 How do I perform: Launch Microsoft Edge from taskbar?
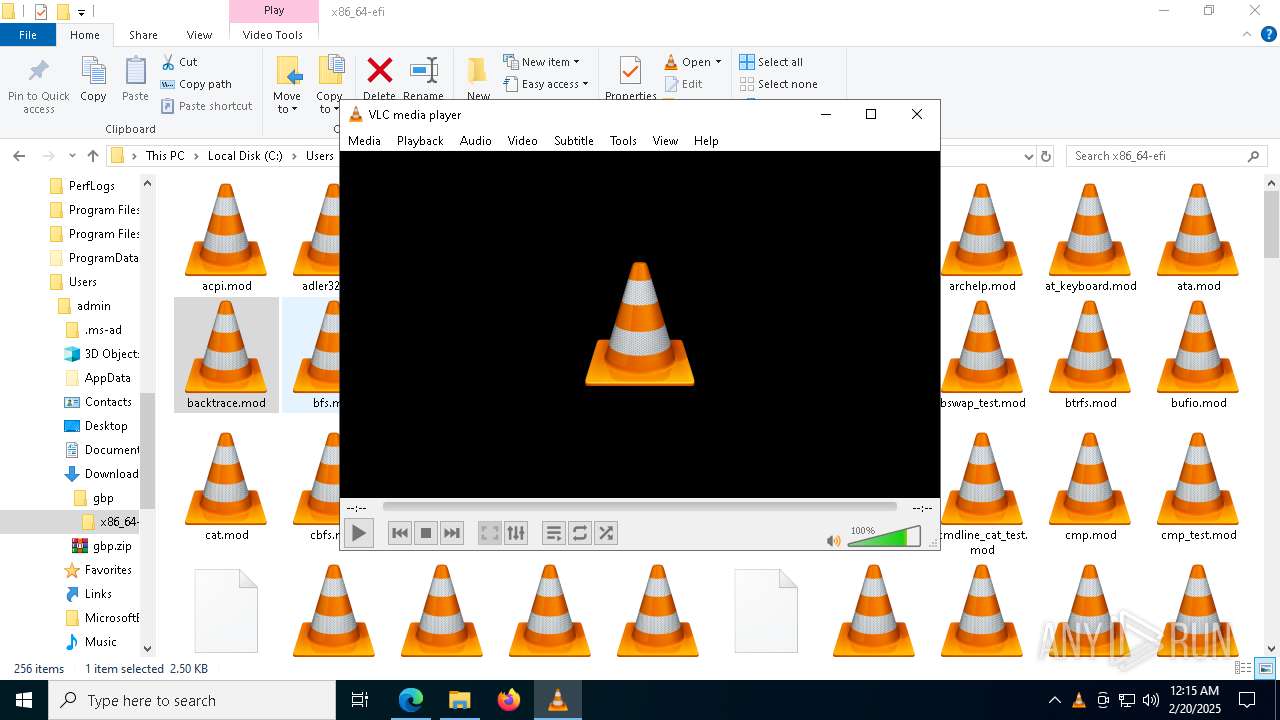click(411, 700)
